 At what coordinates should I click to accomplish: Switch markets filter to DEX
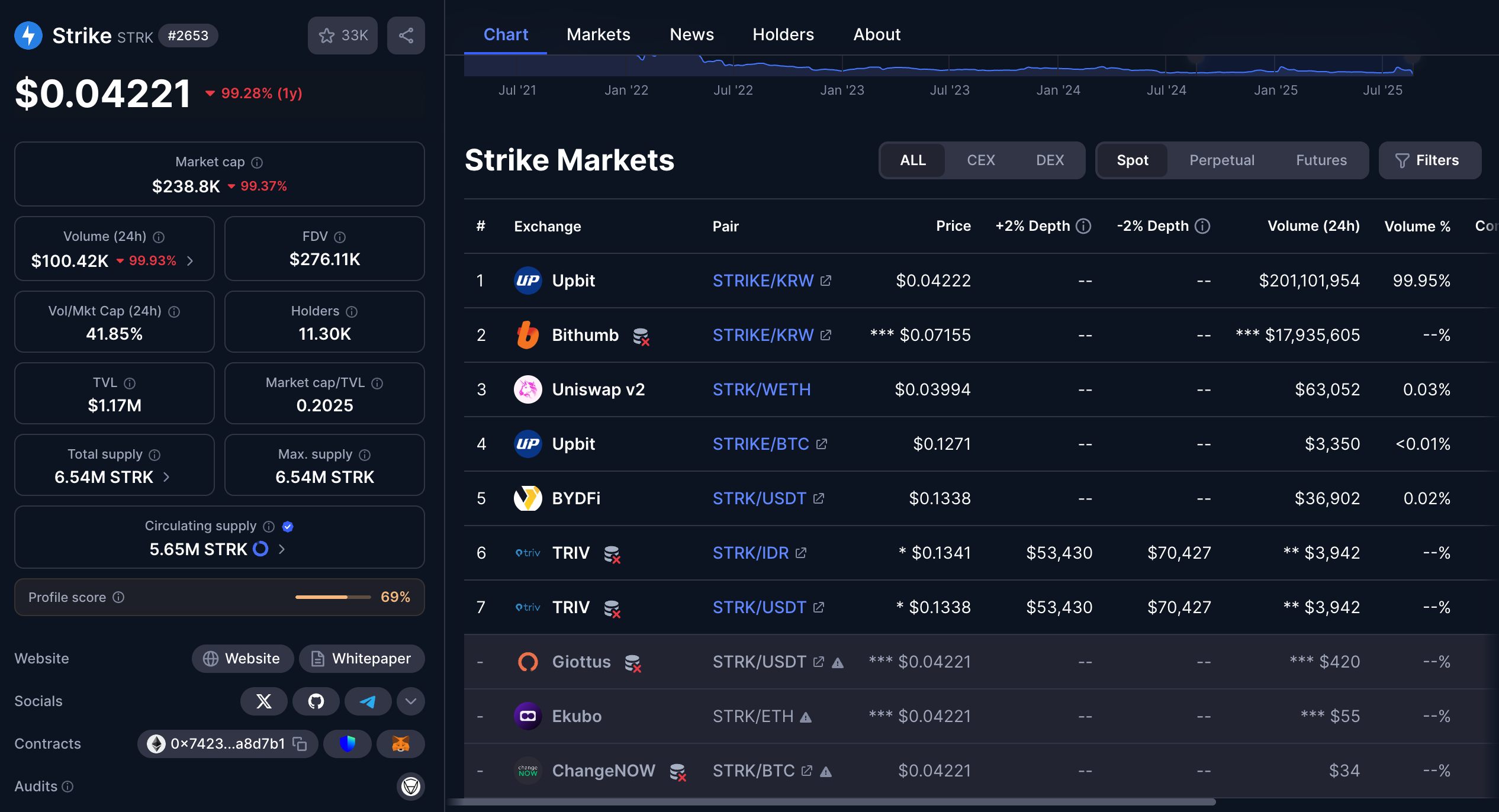point(1050,160)
